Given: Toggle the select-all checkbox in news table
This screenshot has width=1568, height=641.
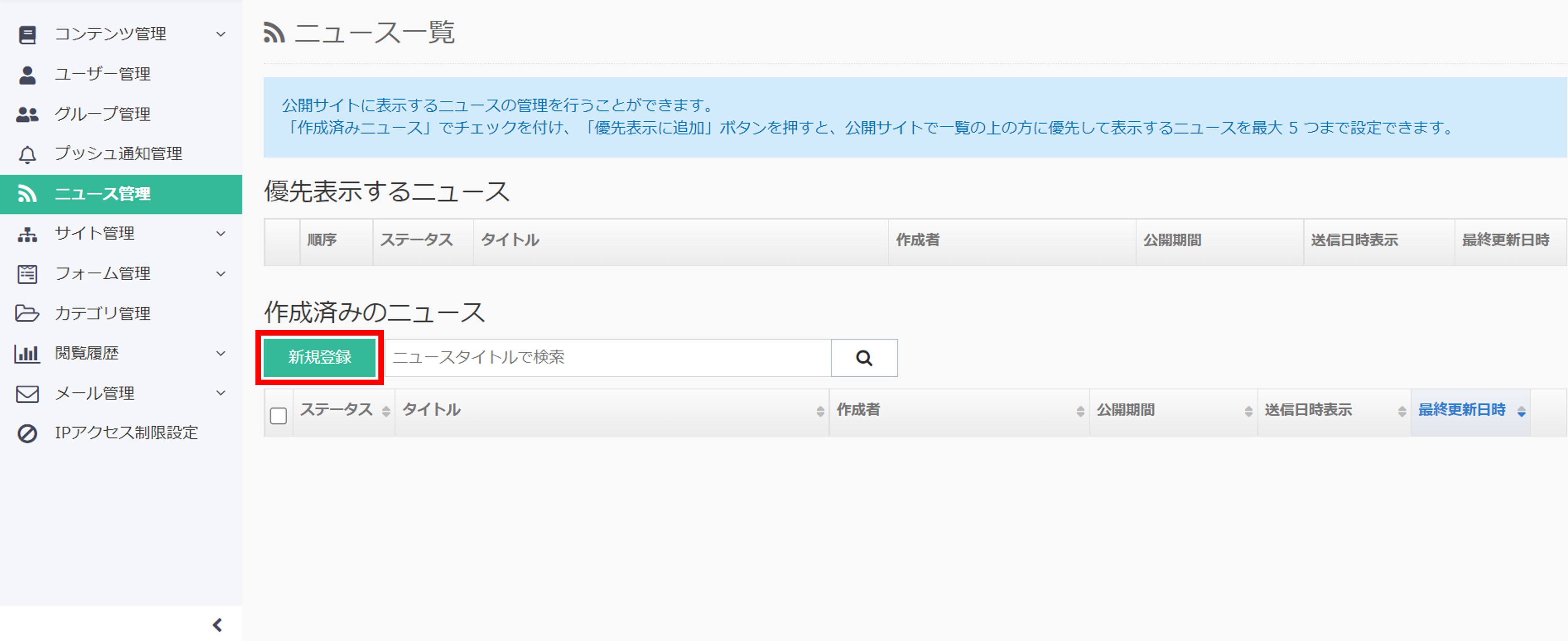Looking at the screenshot, I should [x=279, y=416].
